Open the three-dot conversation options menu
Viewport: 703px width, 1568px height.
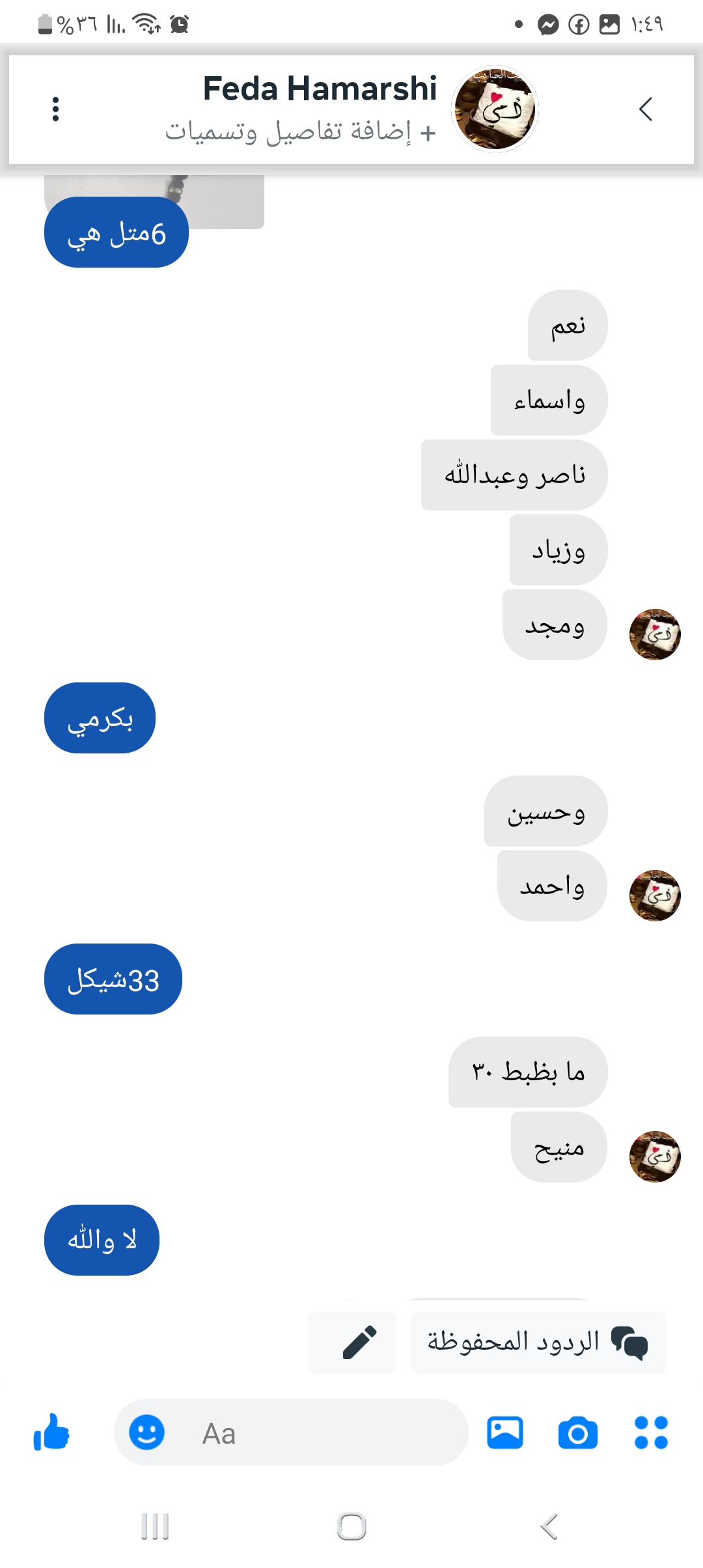[x=56, y=109]
